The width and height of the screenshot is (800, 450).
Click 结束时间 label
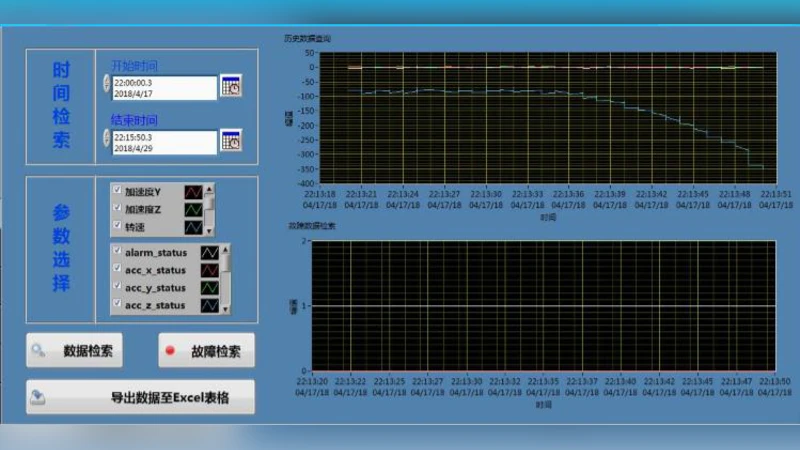(134, 120)
